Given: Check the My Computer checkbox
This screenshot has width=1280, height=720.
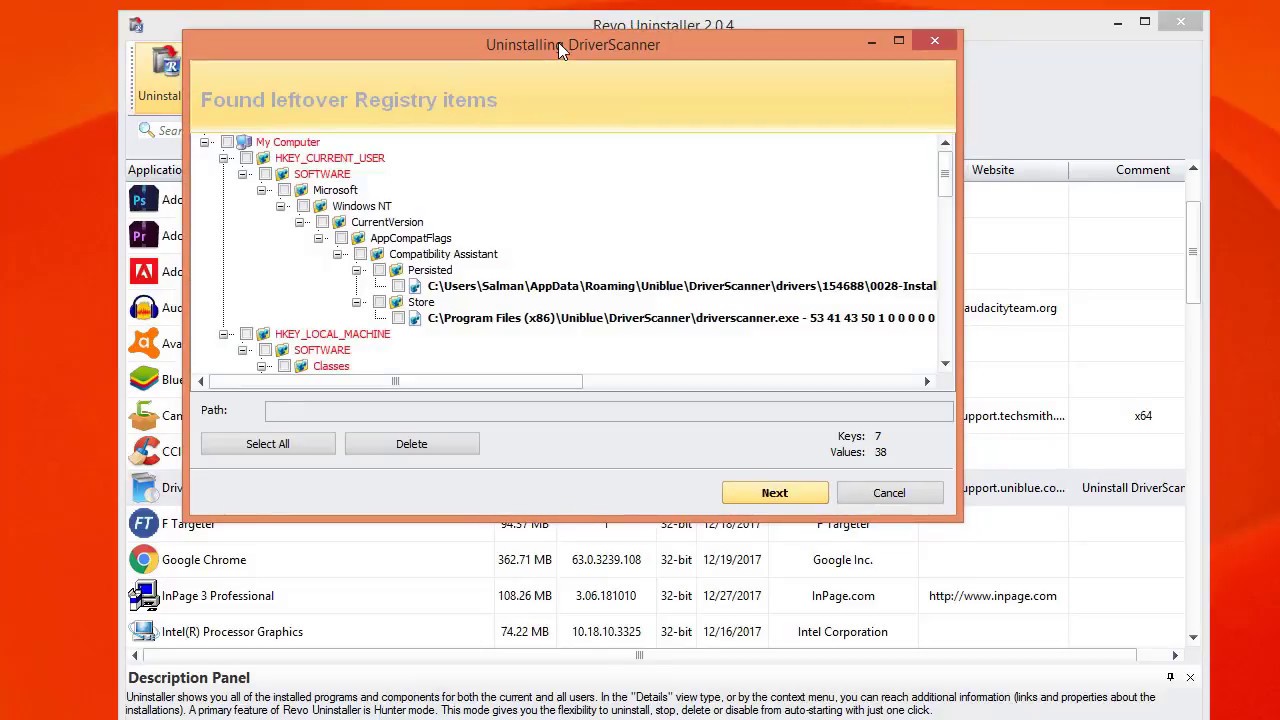Looking at the screenshot, I should pos(227,142).
